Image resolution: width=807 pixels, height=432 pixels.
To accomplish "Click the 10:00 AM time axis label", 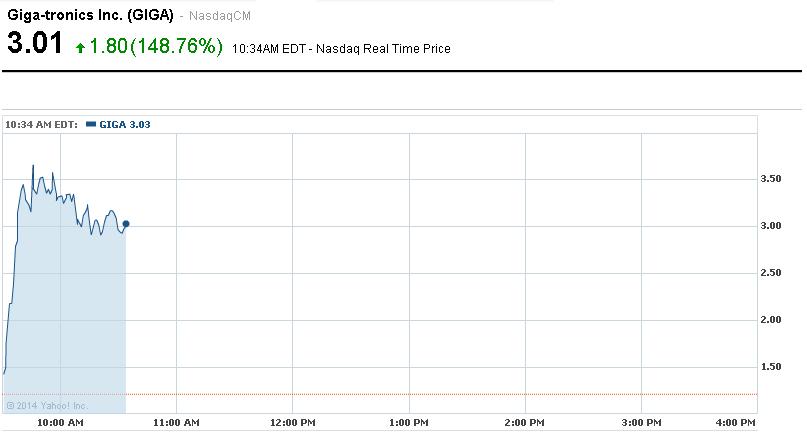I will coord(60,423).
